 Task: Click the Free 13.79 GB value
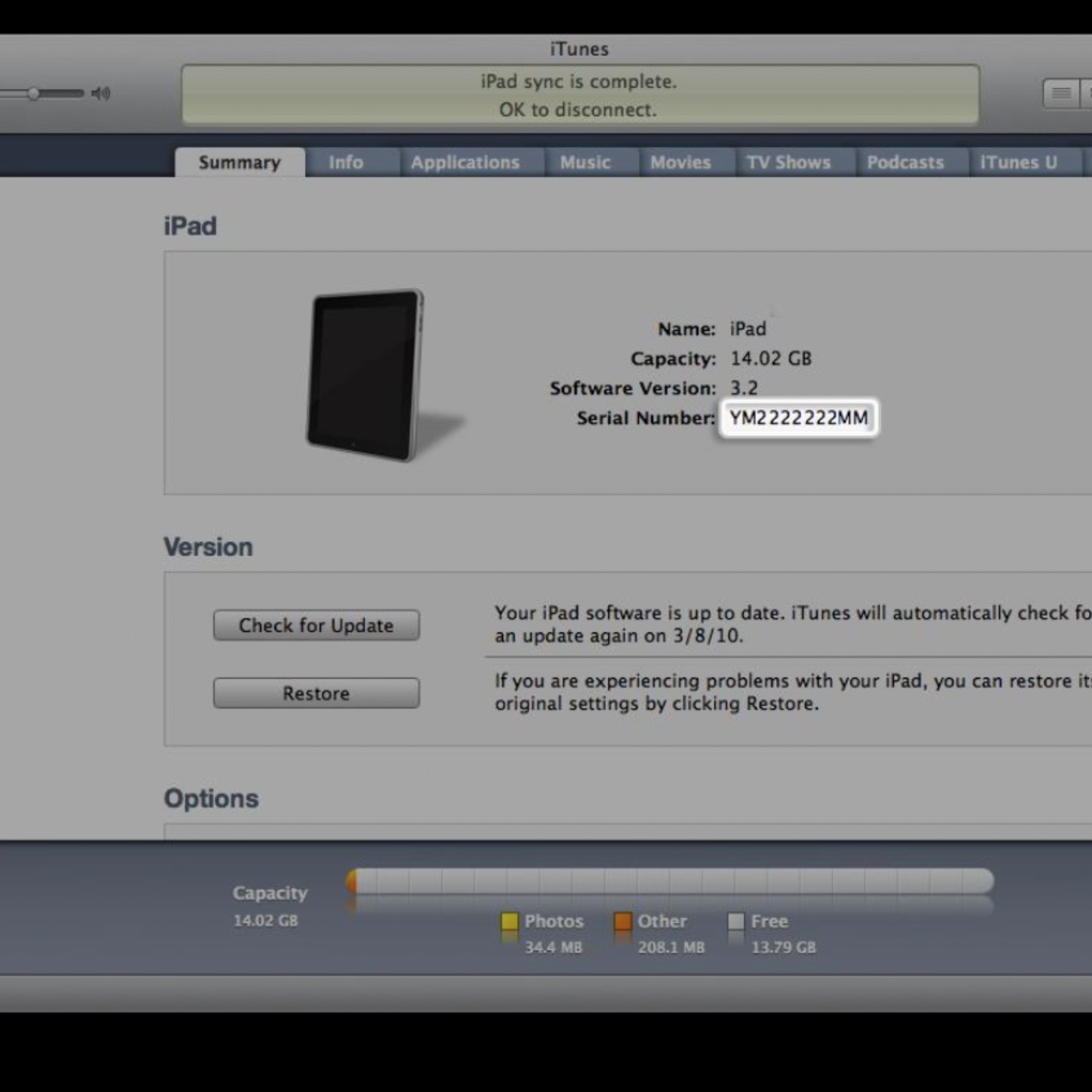click(x=783, y=948)
